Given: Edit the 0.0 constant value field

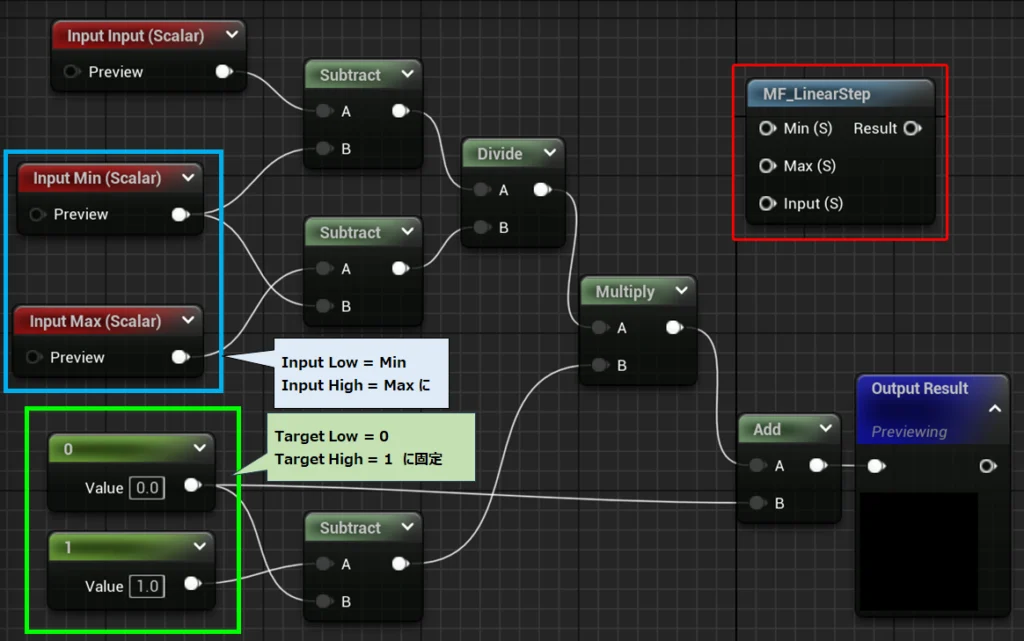Looking at the screenshot, I should (146, 487).
